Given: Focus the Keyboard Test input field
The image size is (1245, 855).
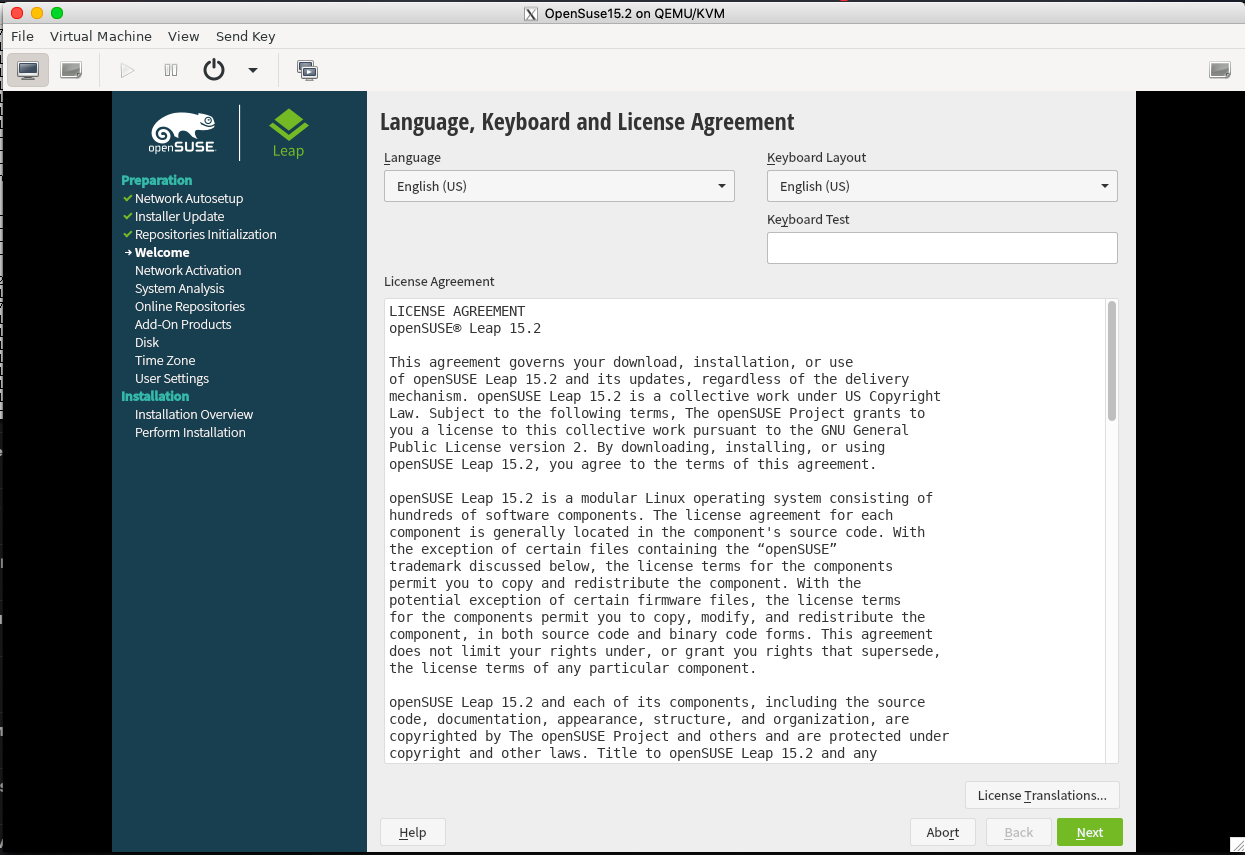Looking at the screenshot, I should (942, 248).
